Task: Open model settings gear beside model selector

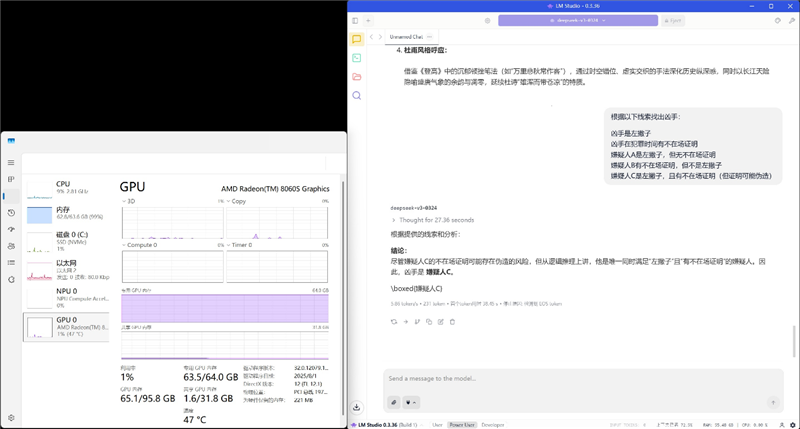Action: pos(487,20)
